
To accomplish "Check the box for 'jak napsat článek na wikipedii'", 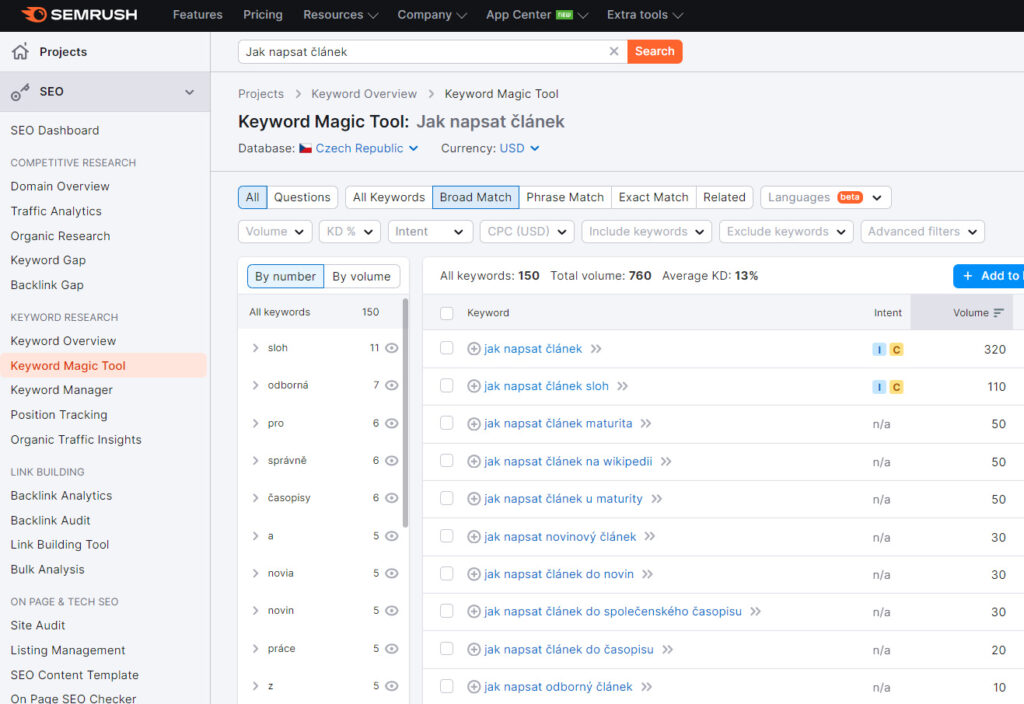I will click(447, 461).
